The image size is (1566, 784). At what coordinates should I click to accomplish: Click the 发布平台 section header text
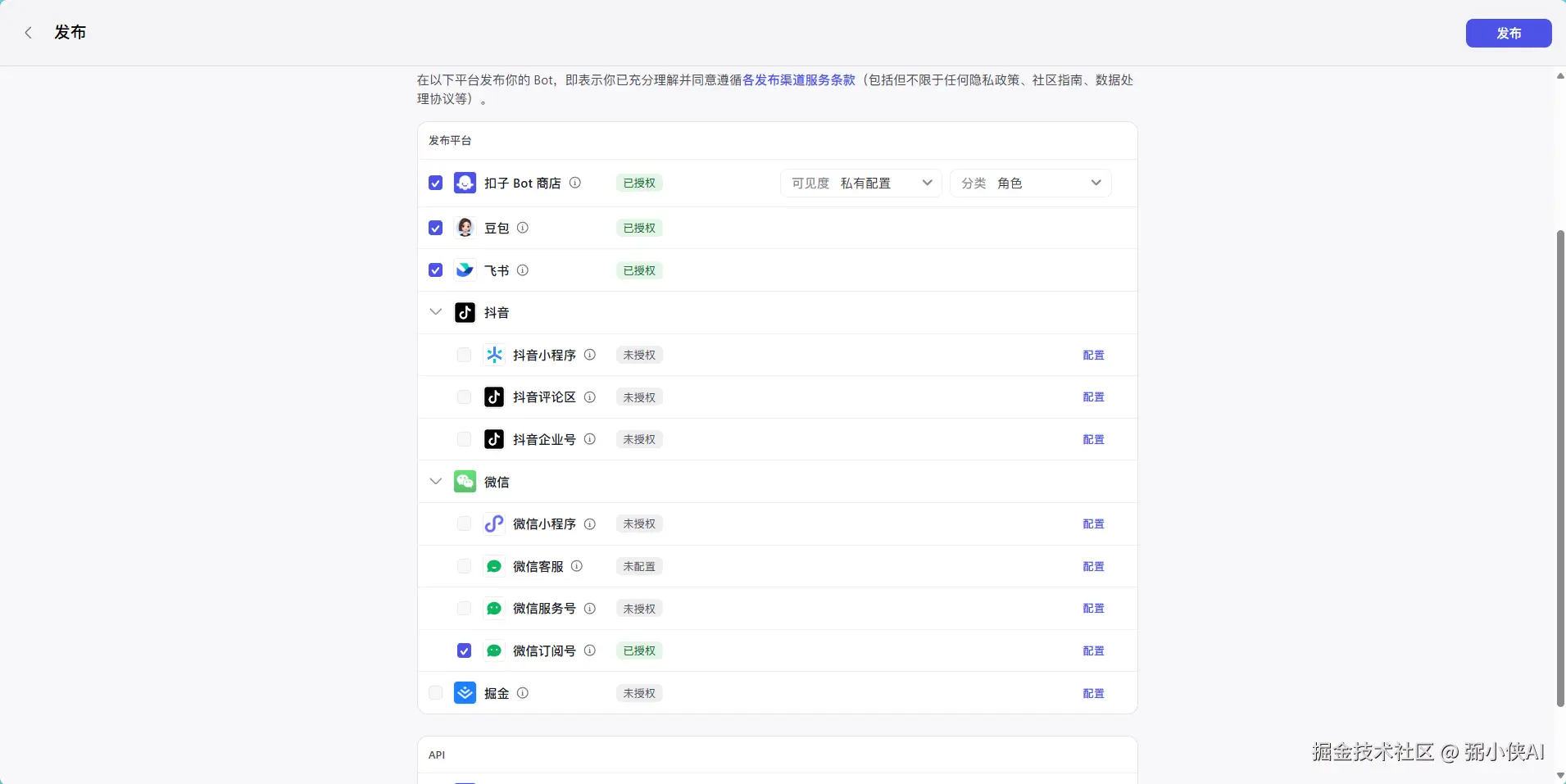450,140
